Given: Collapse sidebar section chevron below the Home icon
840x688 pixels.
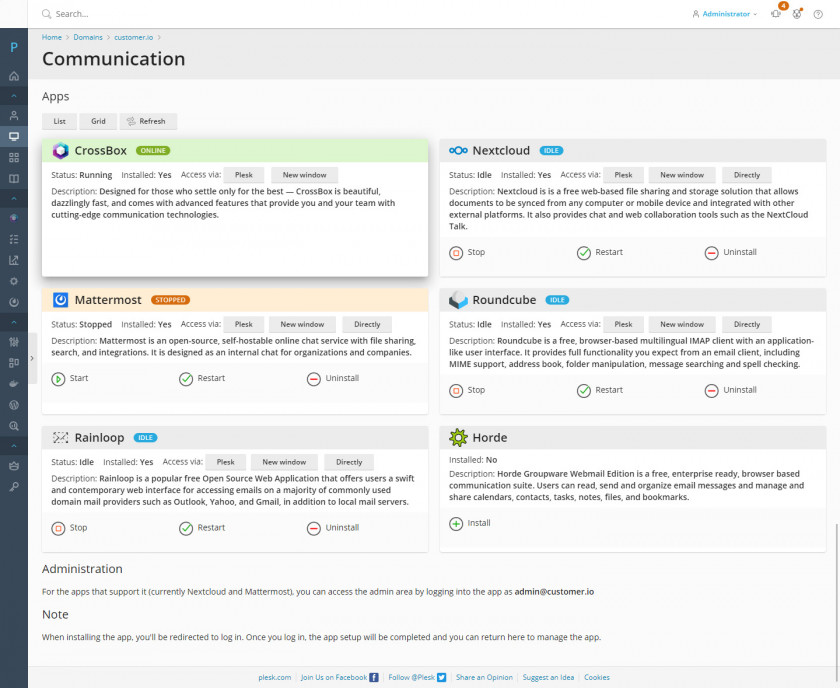Looking at the screenshot, I should tap(14, 96).
